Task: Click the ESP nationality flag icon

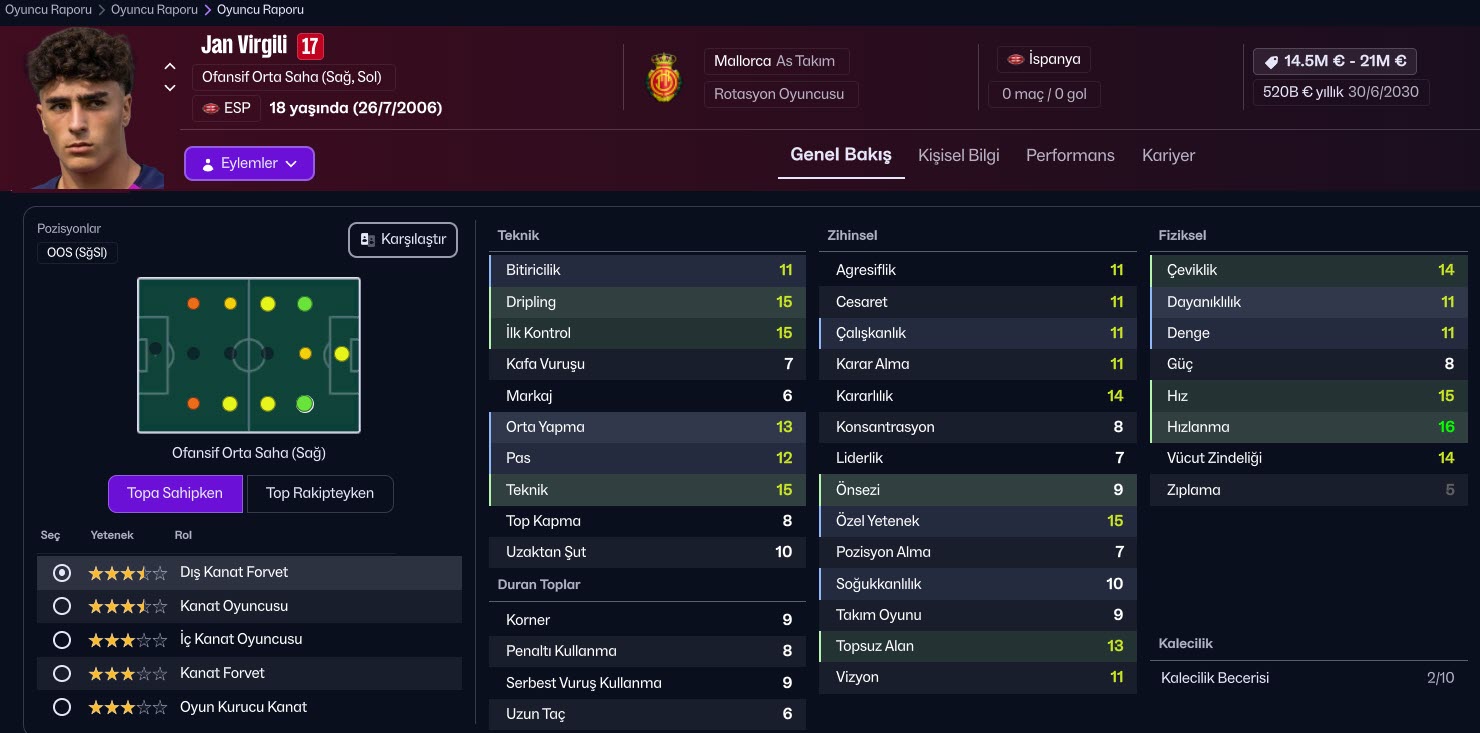Action: 210,108
